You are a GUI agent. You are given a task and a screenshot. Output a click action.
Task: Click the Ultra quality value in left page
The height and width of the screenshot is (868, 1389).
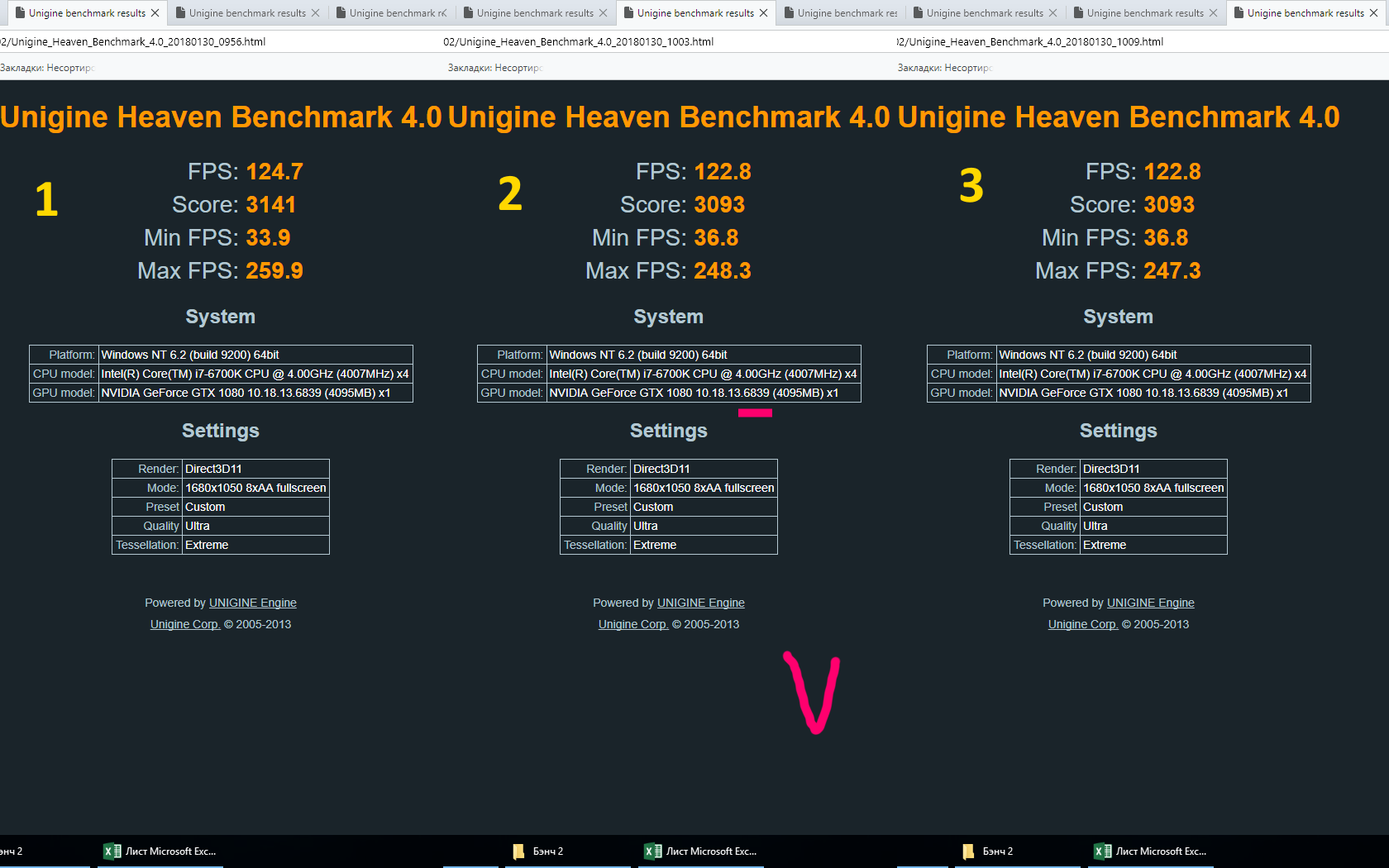tap(255, 526)
